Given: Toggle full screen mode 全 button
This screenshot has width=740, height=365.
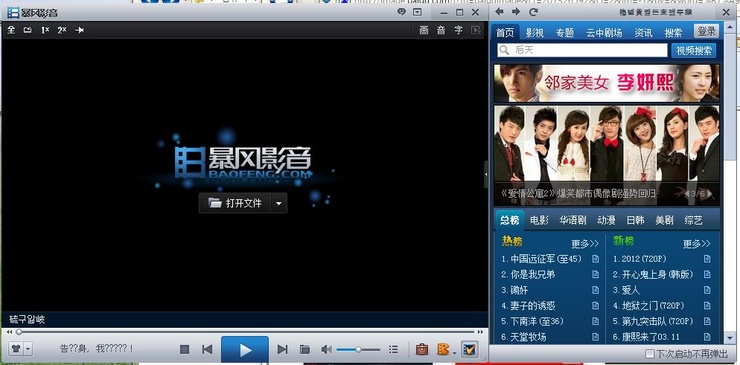Looking at the screenshot, I should coord(11,30).
